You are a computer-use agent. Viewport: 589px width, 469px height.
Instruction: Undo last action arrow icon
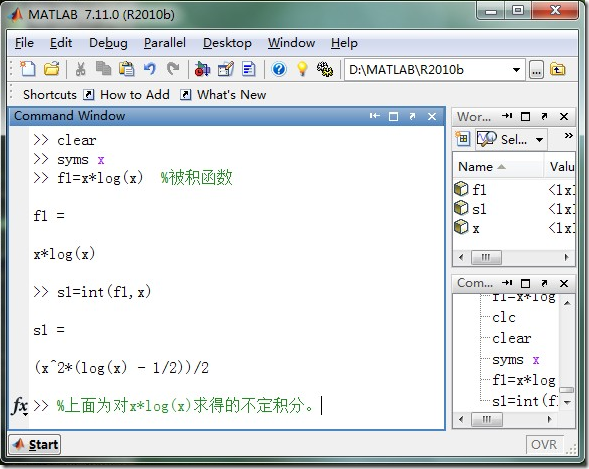150,69
